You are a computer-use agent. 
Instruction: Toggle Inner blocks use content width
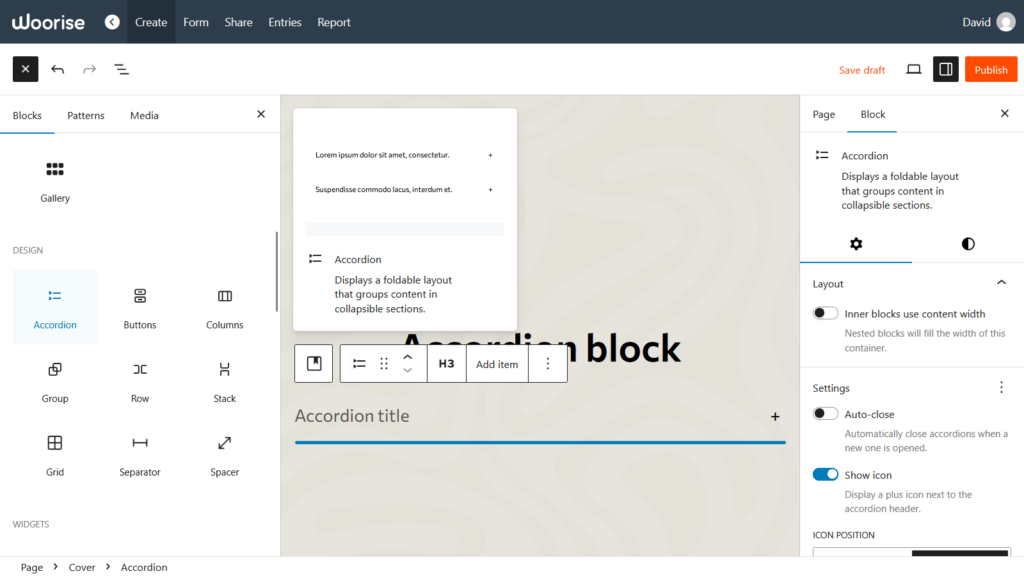click(x=825, y=312)
